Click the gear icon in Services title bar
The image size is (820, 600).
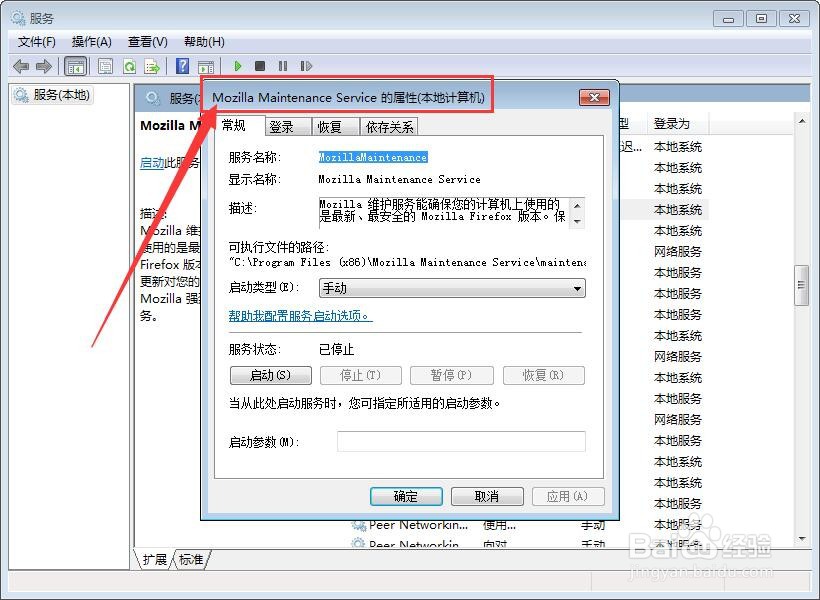pos(18,18)
